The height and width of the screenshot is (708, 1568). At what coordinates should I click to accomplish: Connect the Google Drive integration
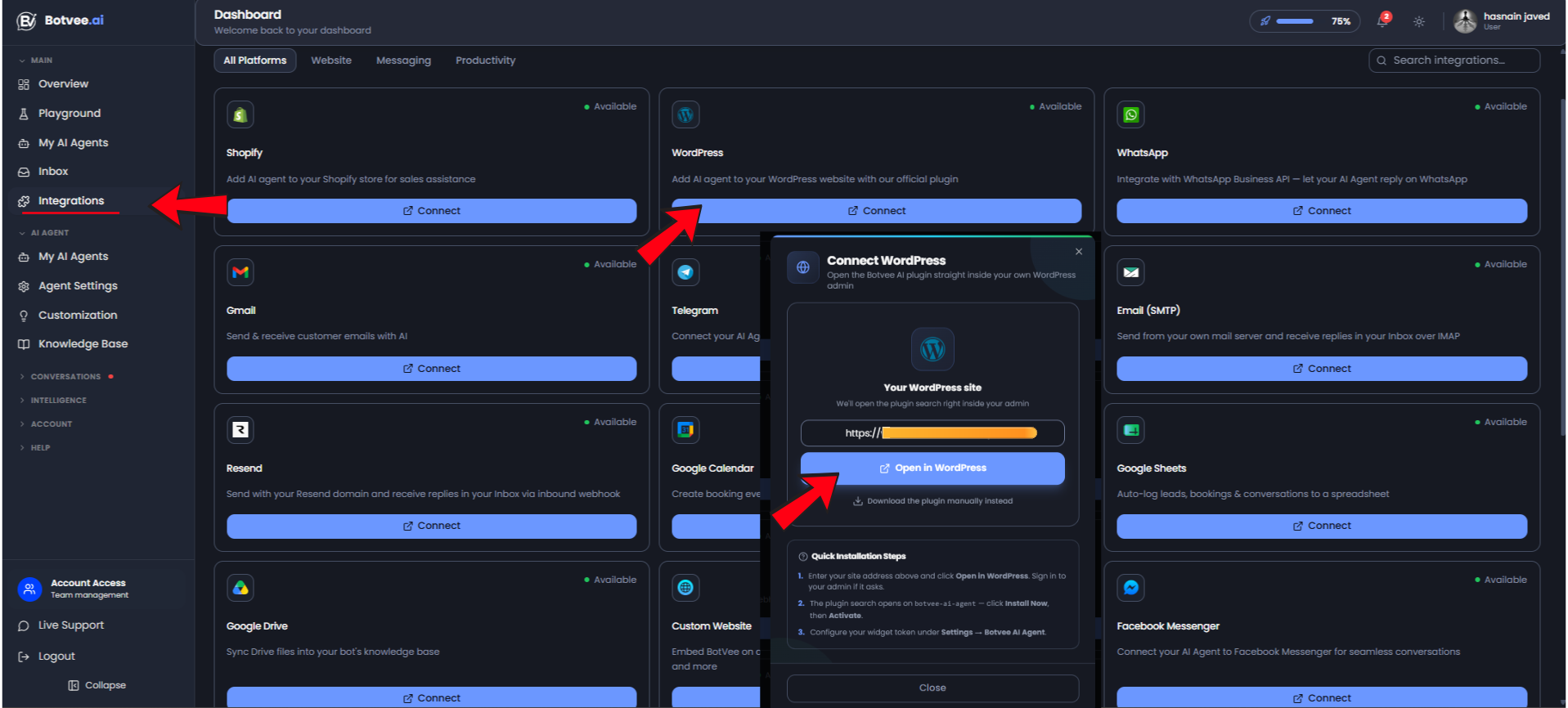point(432,697)
